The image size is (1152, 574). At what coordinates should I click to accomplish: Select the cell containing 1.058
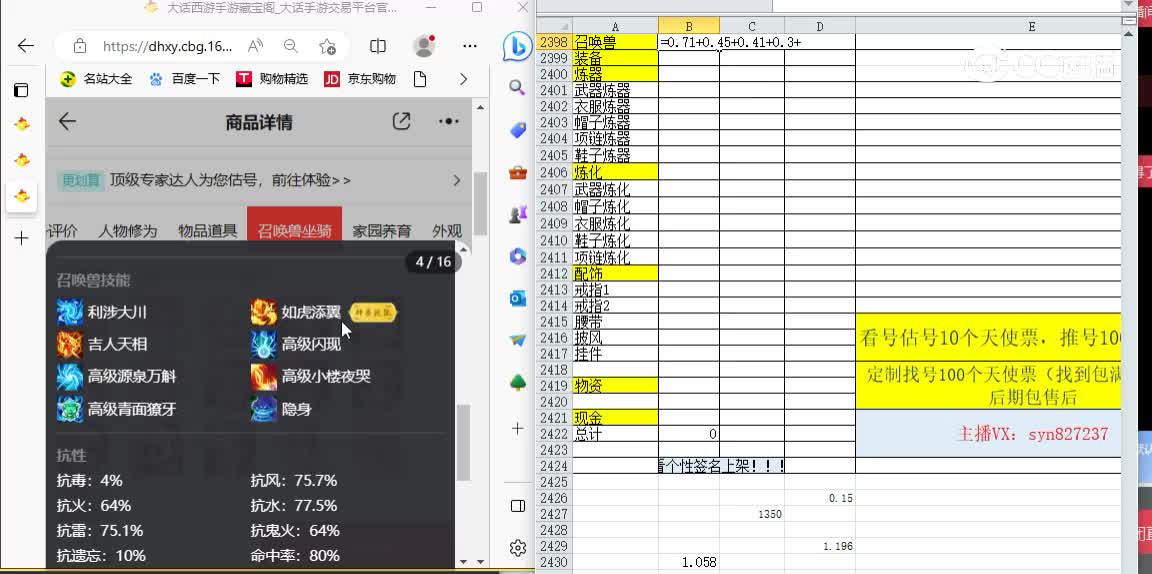[688, 563]
